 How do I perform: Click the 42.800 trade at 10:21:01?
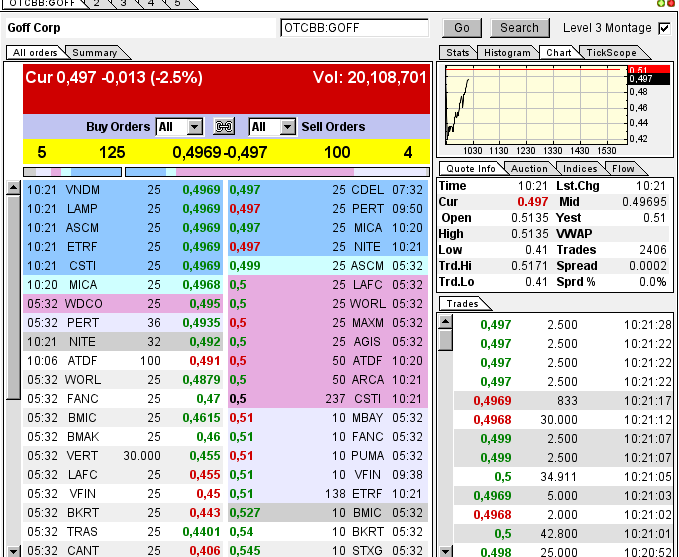pyautogui.click(x=563, y=534)
